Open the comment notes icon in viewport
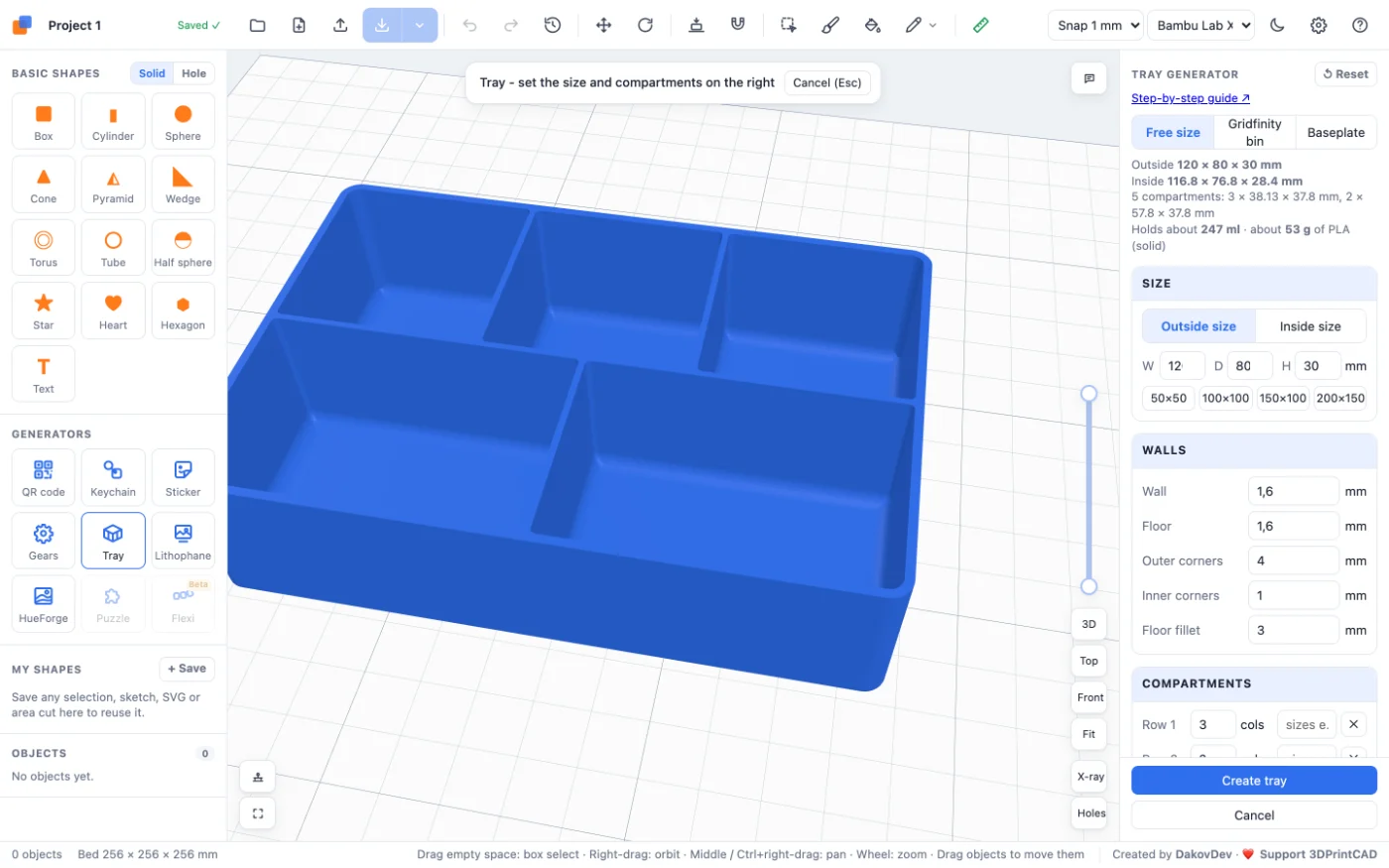The height and width of the screenshot is (868, 1389). [x=1089, y=78]
